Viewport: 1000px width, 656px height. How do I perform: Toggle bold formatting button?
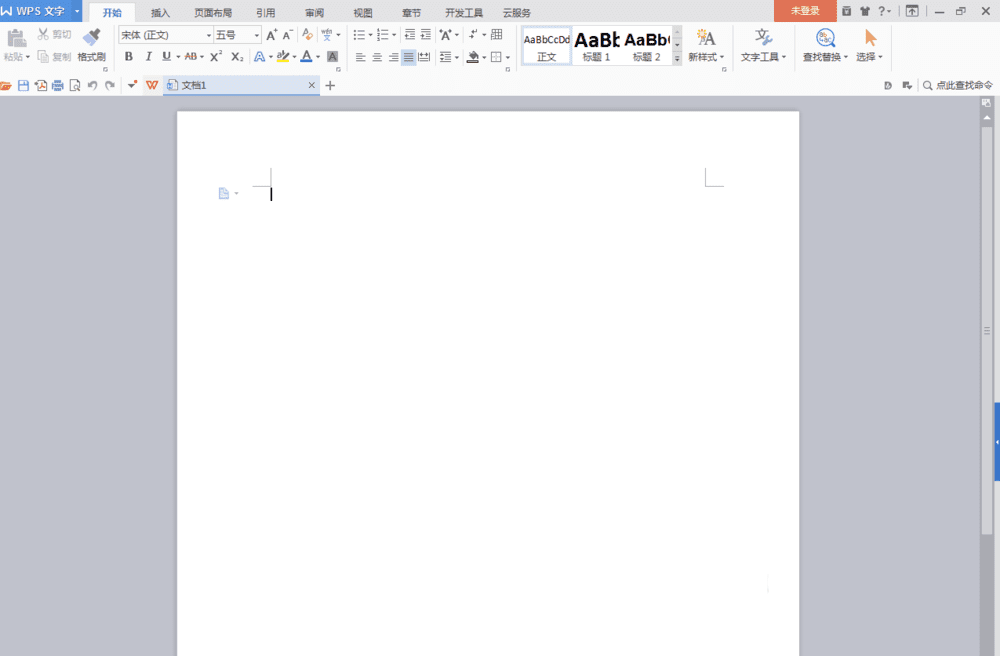coord(129,57)
